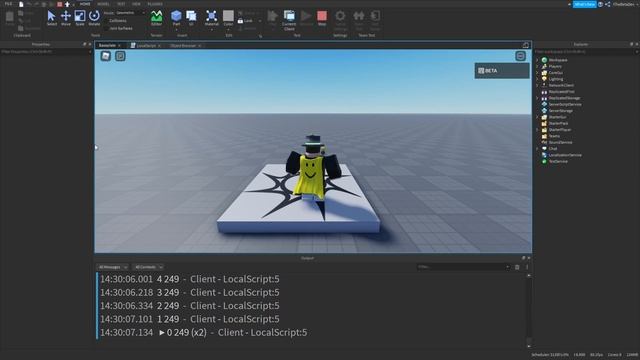640x360 pixels.
Task: Open the VIEW ribbon tab
Action: click(136, 4)
